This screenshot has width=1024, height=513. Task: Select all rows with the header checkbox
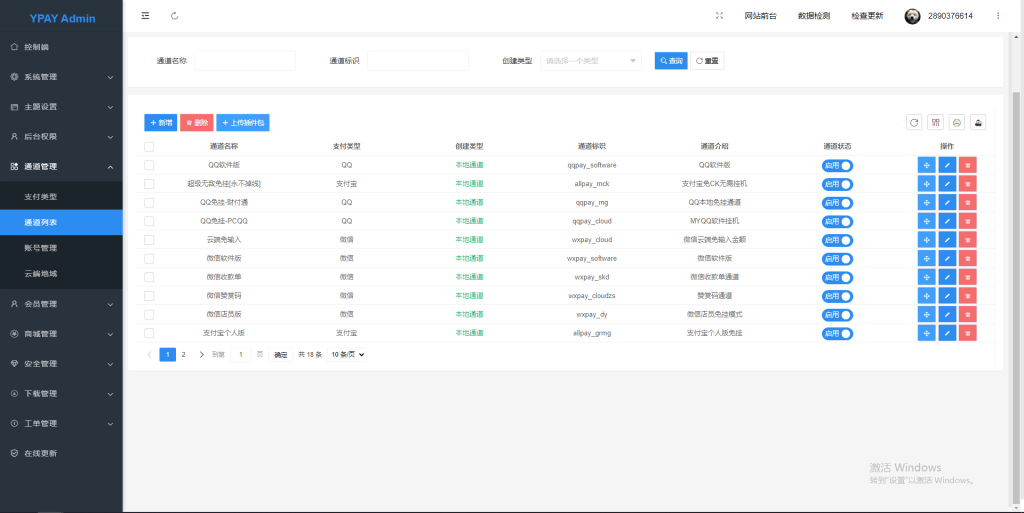pos(149,147)
